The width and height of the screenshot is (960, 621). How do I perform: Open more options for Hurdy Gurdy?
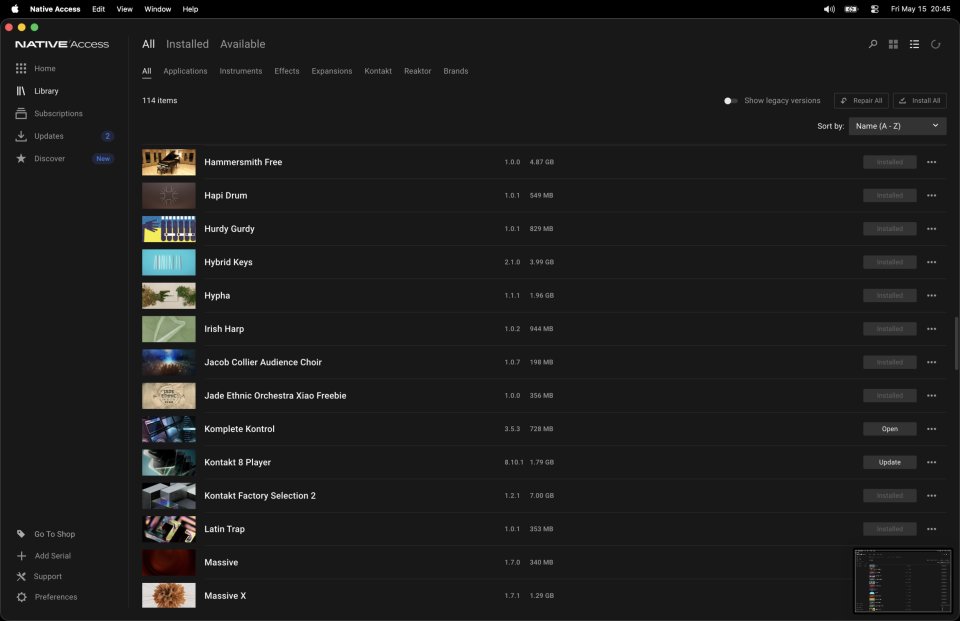pos(931,228)
